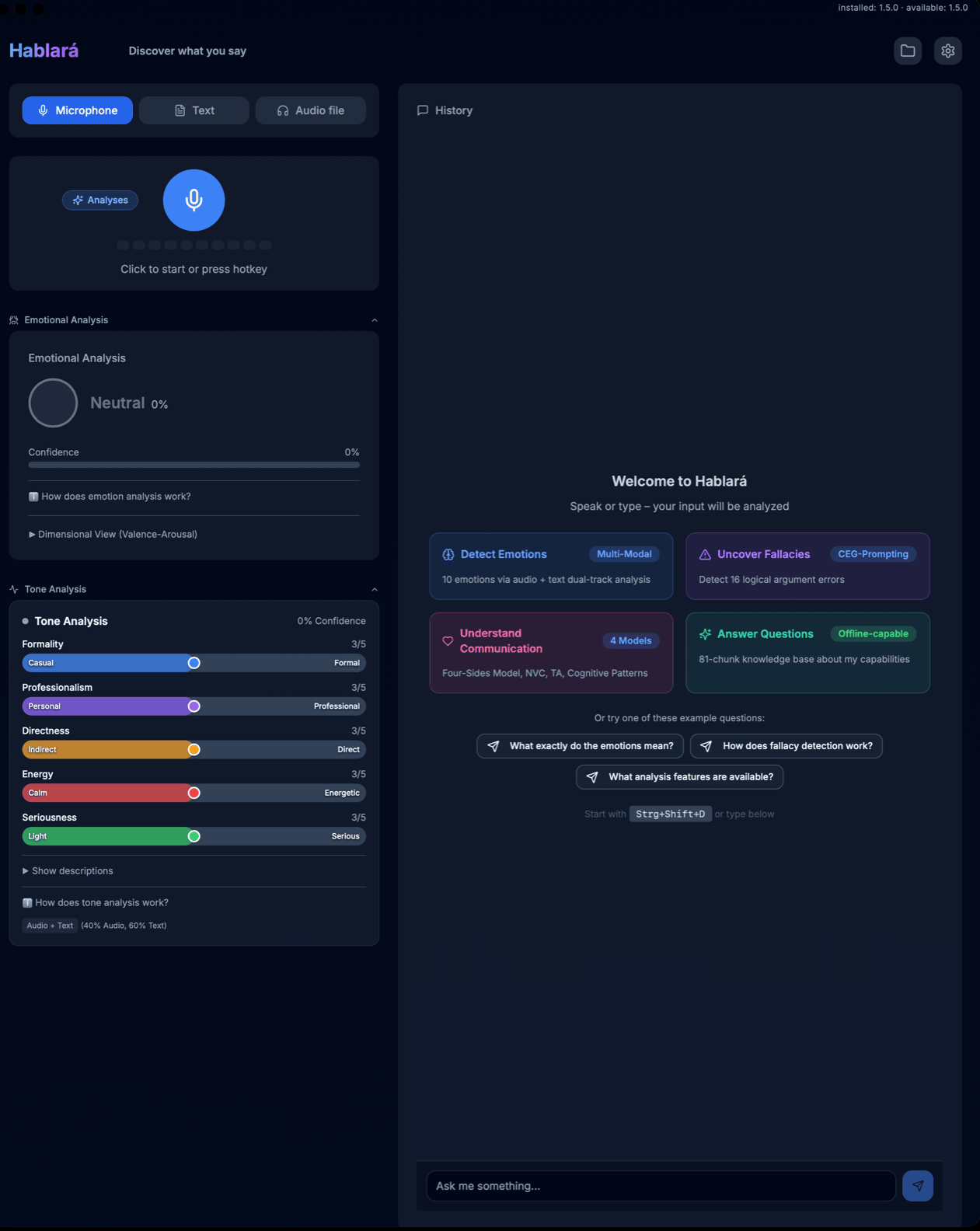Click the Seriousness slider handle
The width and height of the screenshot is (980, 1231).
(194, 836)
